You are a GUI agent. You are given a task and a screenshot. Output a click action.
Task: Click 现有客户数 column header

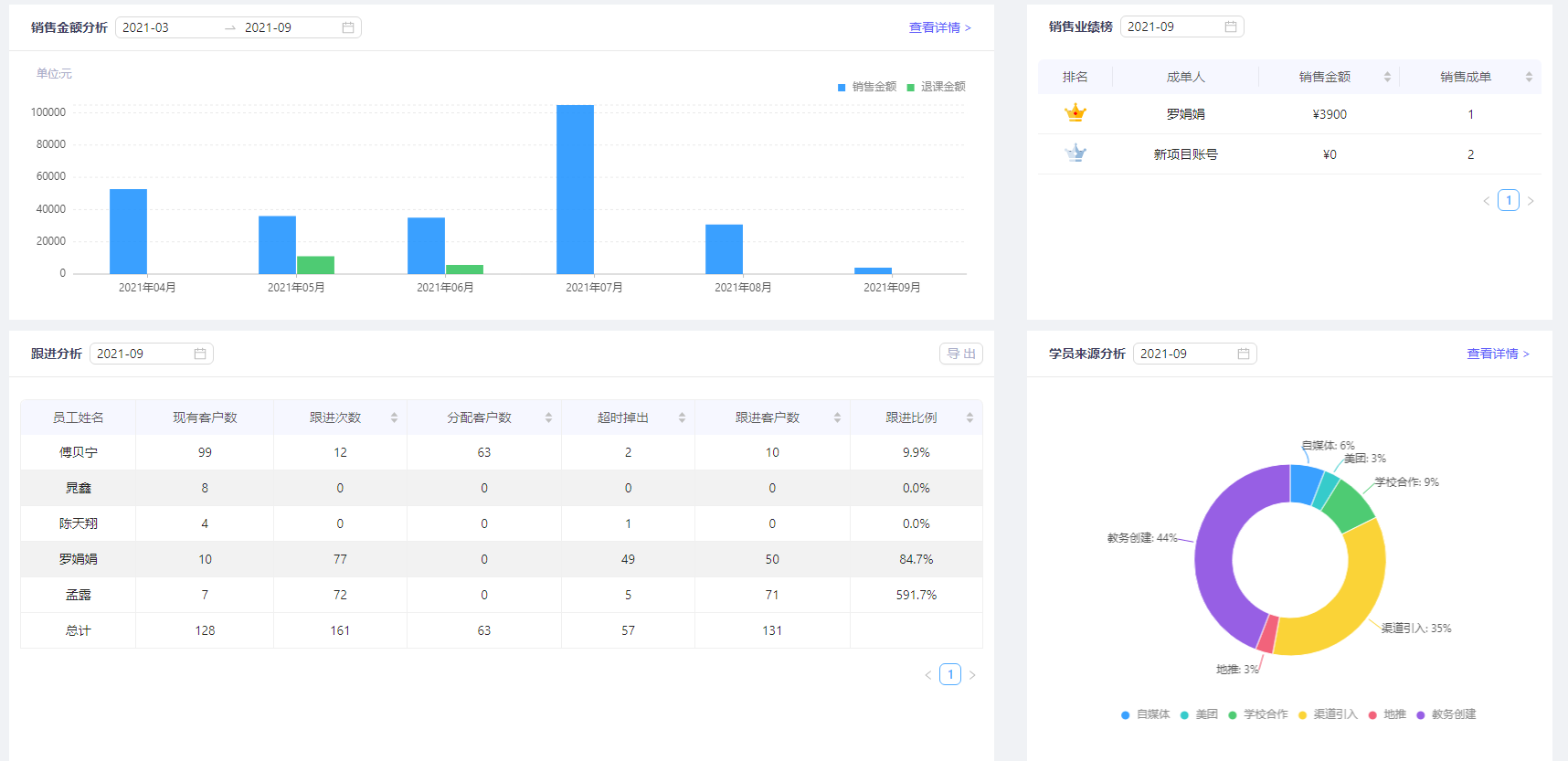point(205,417)
